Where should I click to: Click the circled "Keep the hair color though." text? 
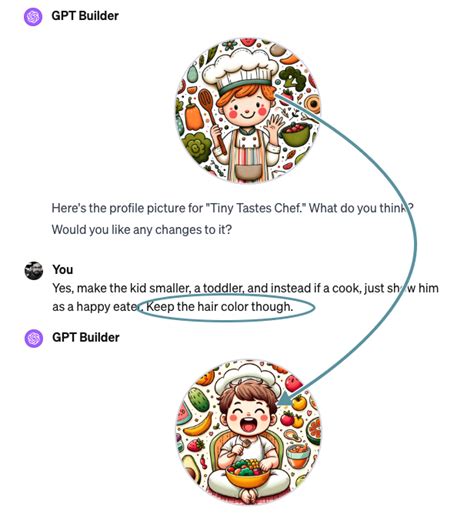(220, 306)
